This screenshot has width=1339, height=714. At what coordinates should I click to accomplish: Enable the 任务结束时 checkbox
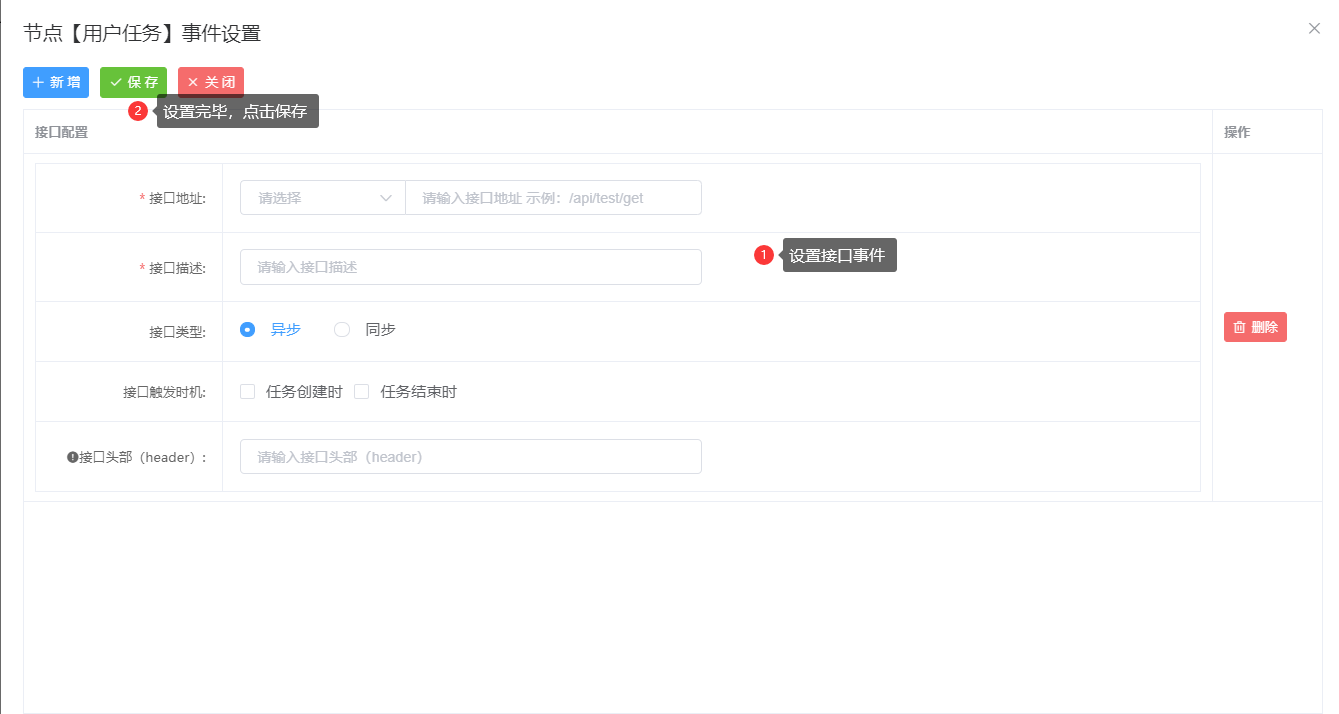(x=362, y=392)
